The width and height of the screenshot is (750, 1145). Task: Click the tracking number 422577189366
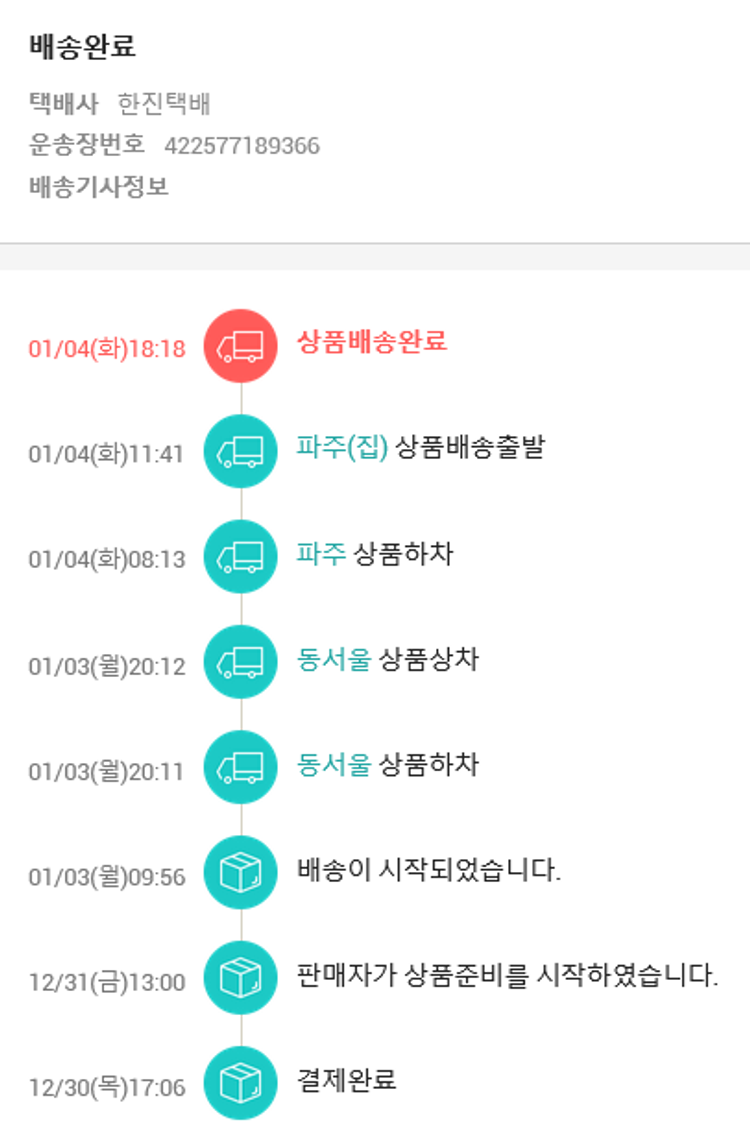(242, 146)
